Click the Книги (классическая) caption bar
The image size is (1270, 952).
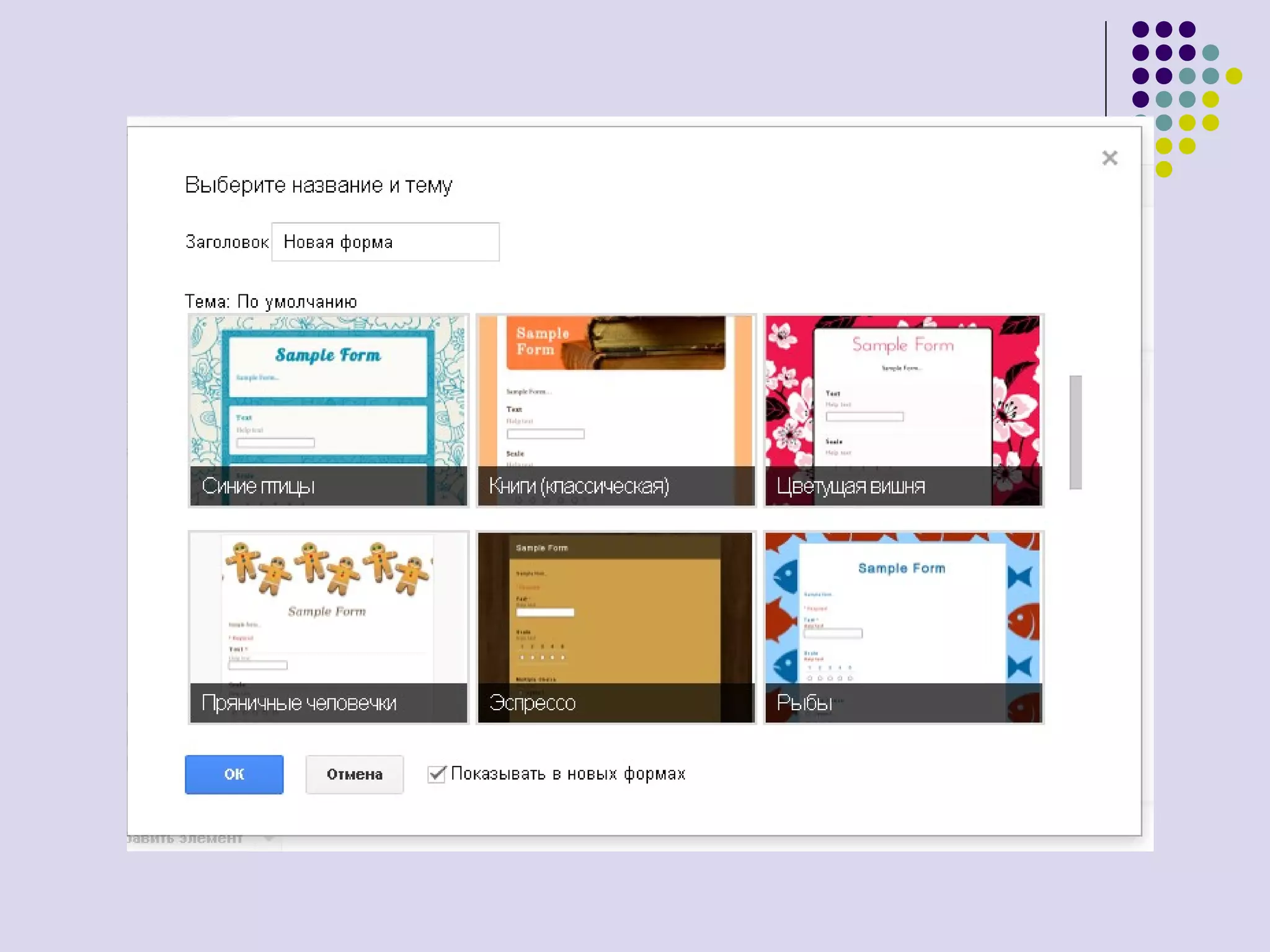tap(616, 486)
